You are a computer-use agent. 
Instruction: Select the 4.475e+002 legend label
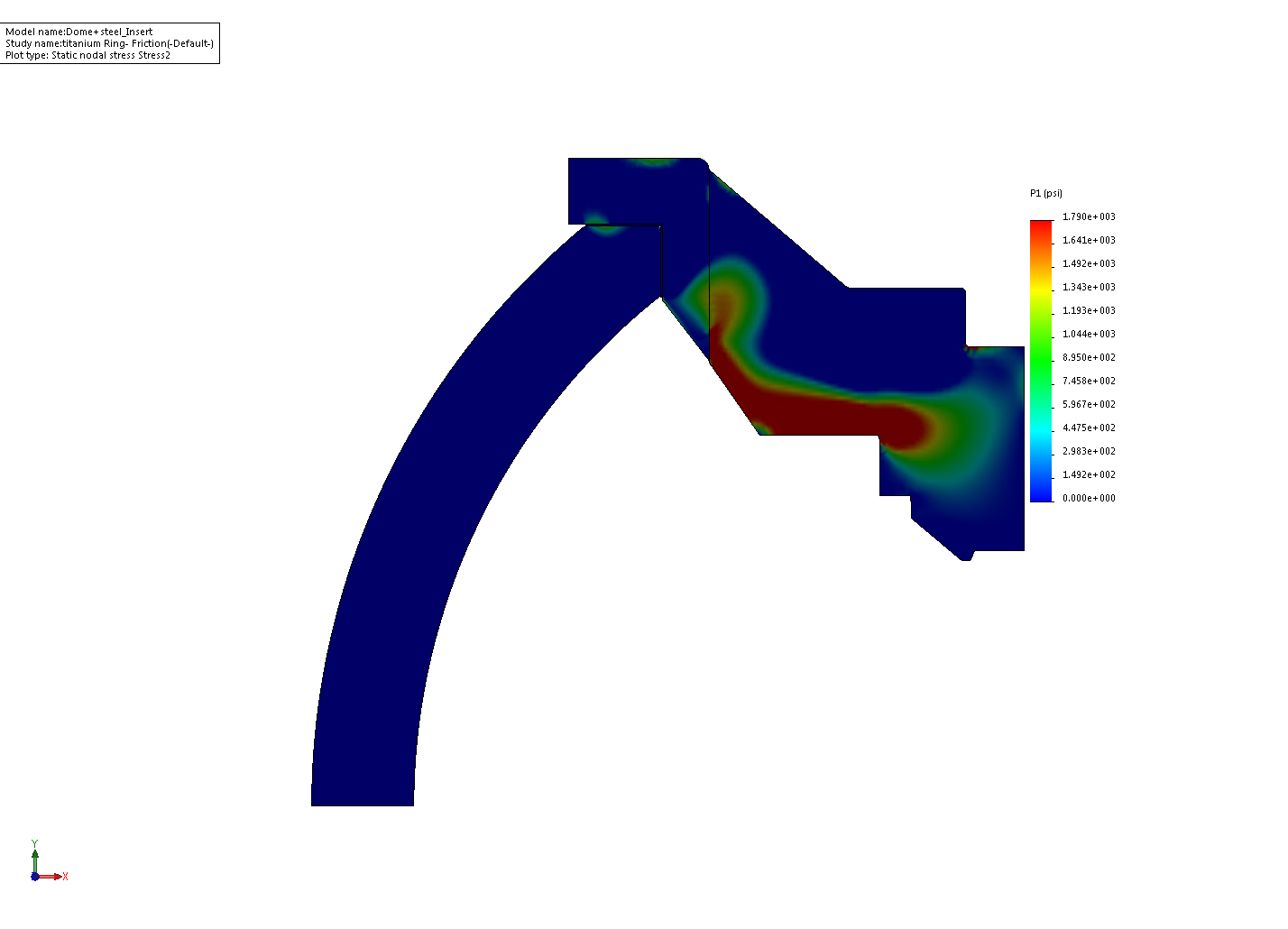coord(1089,428)
